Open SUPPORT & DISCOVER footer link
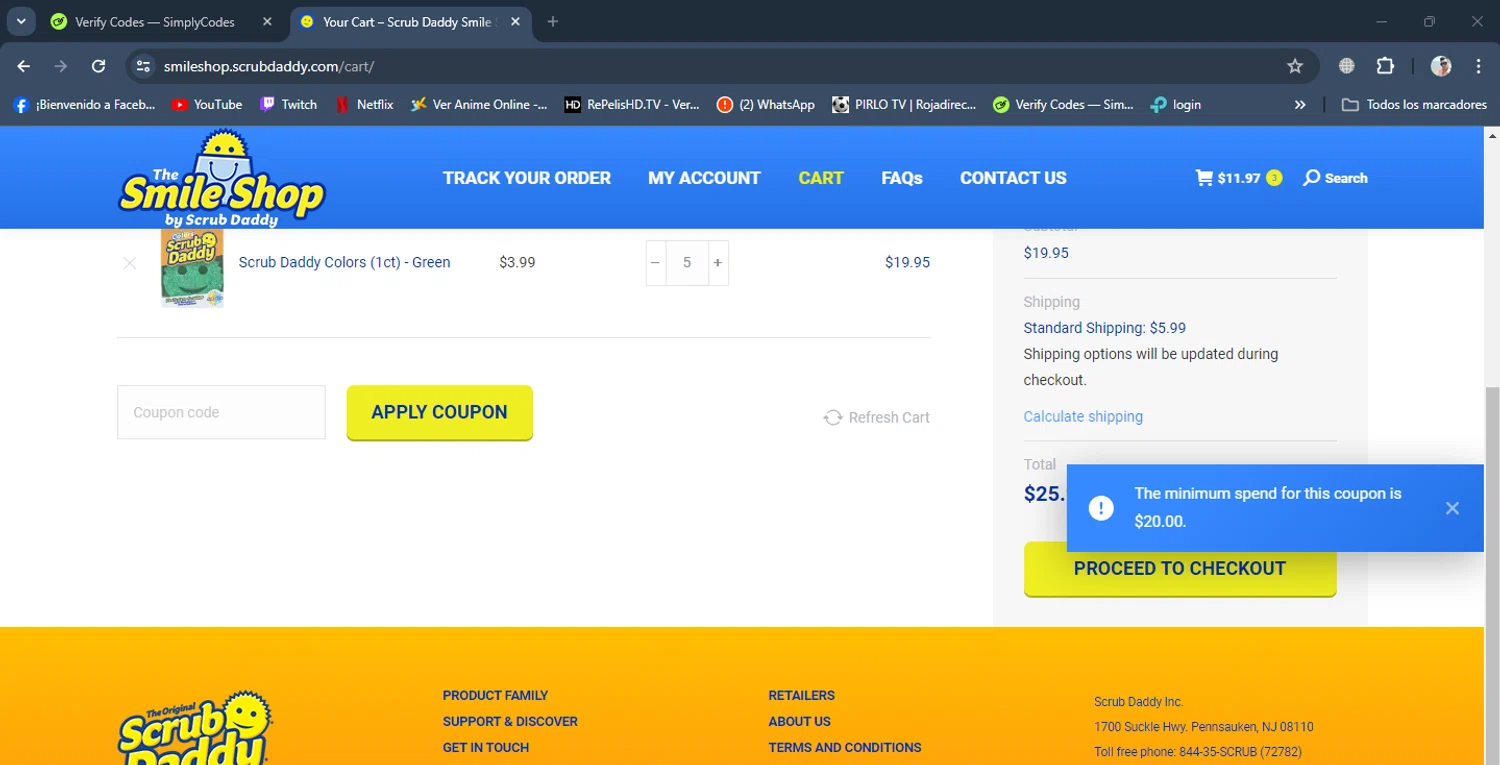This screenshot has height=765, width=1500. coord(510,721)
